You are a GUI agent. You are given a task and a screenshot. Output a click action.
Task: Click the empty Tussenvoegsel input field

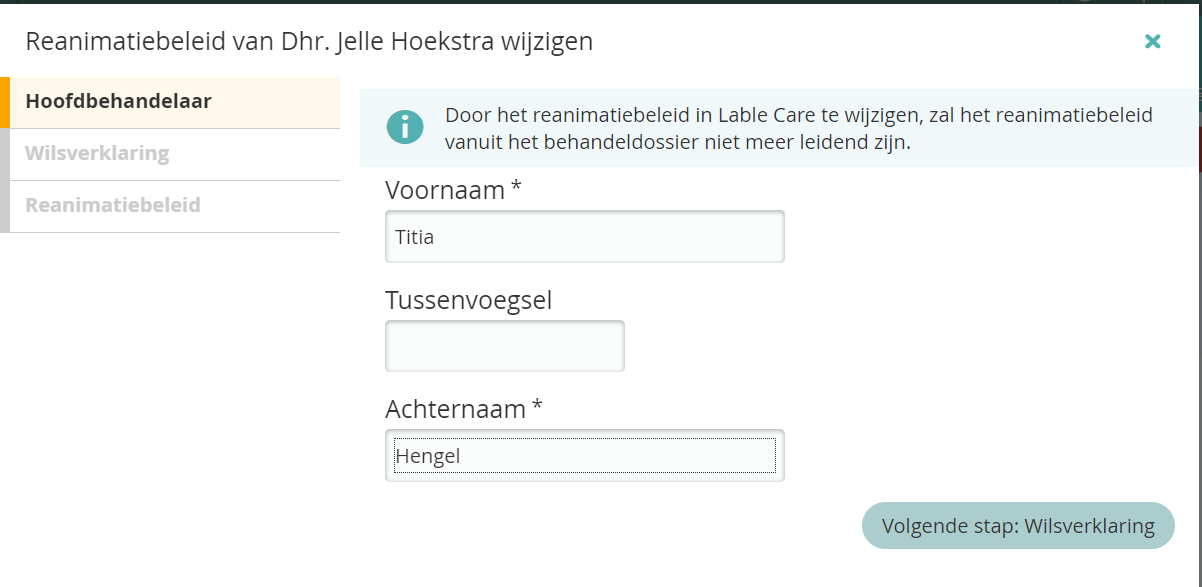(504, 346)
